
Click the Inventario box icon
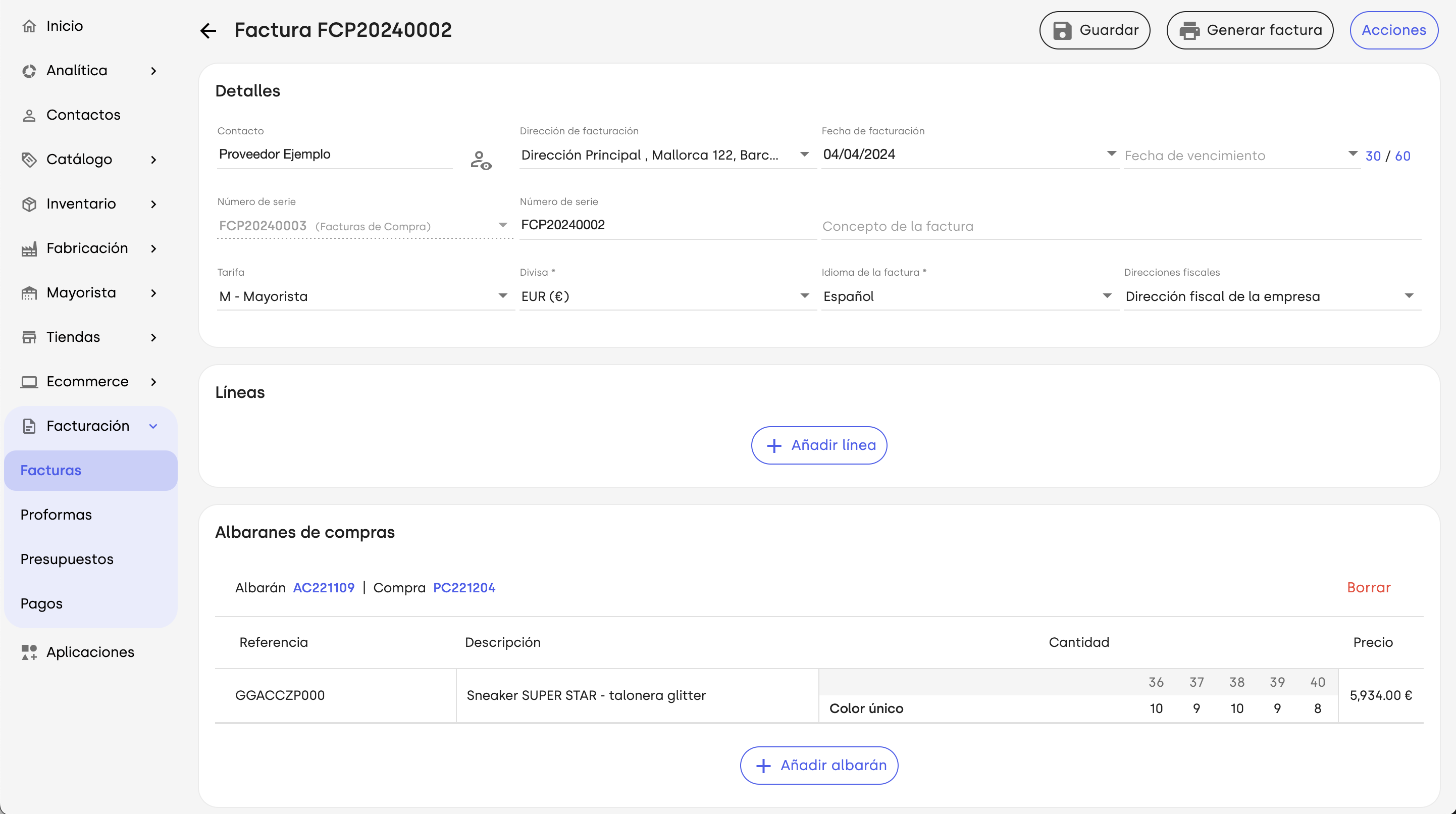29,204
